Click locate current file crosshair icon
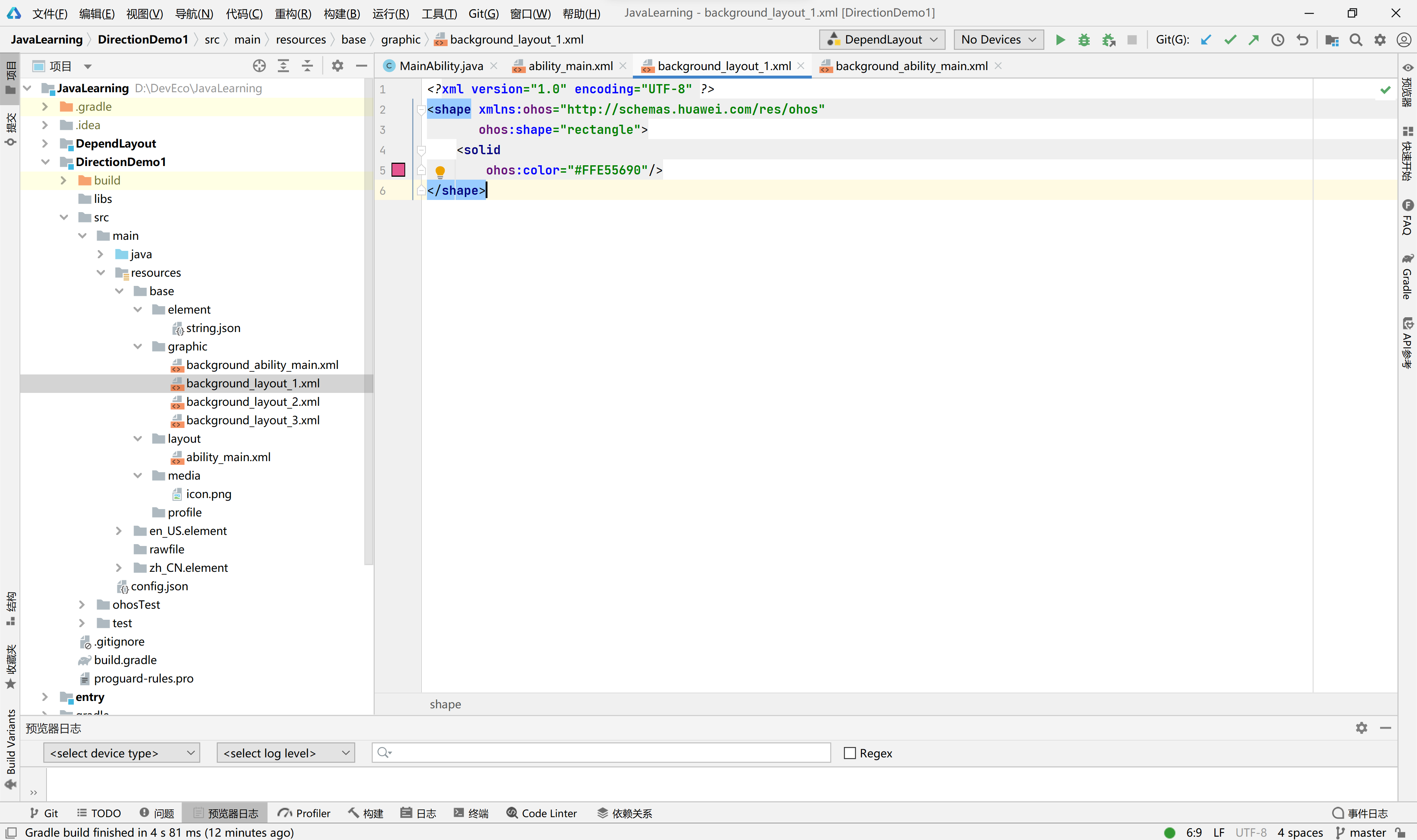1417x840 pixels. pyautogui.click(x=259, y=66)
